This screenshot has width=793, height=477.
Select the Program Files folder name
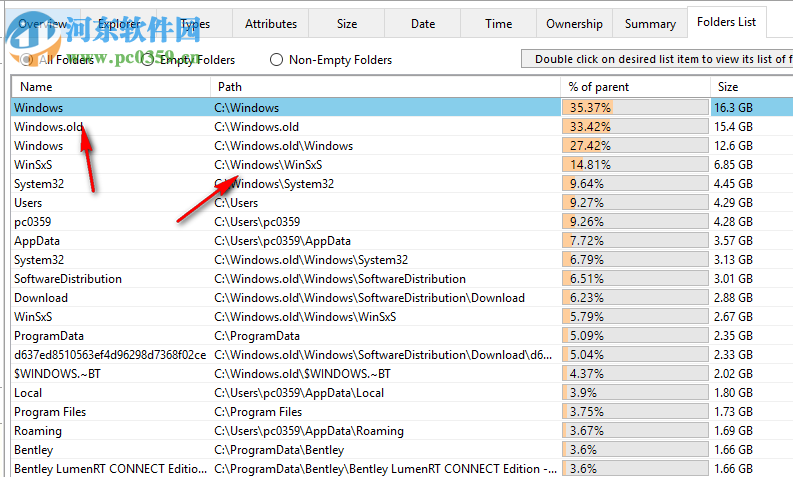click(50, 412)
